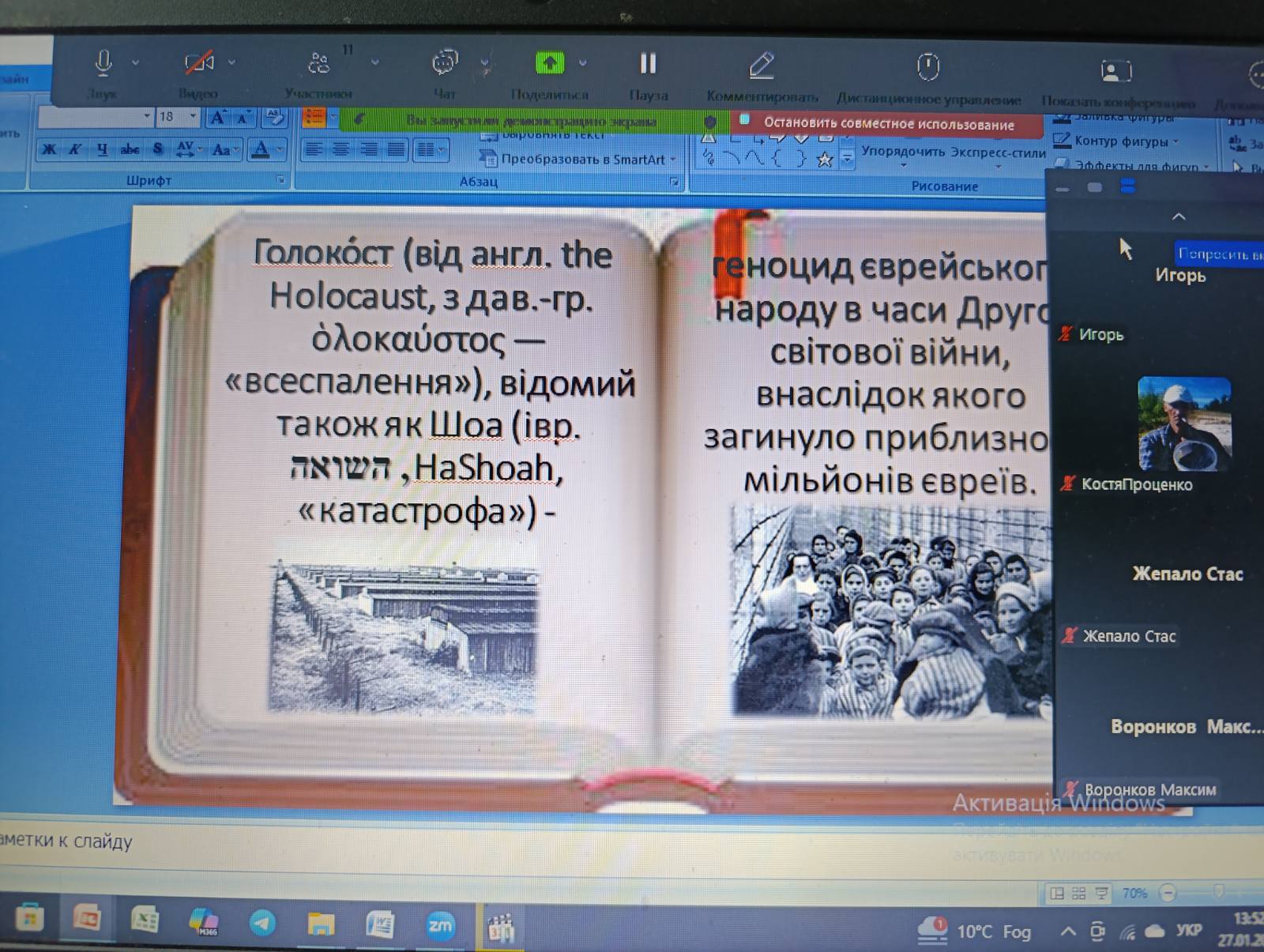Screen dimensions: 1264x952
Task: Open change case Aa menu
Action: 224,149
